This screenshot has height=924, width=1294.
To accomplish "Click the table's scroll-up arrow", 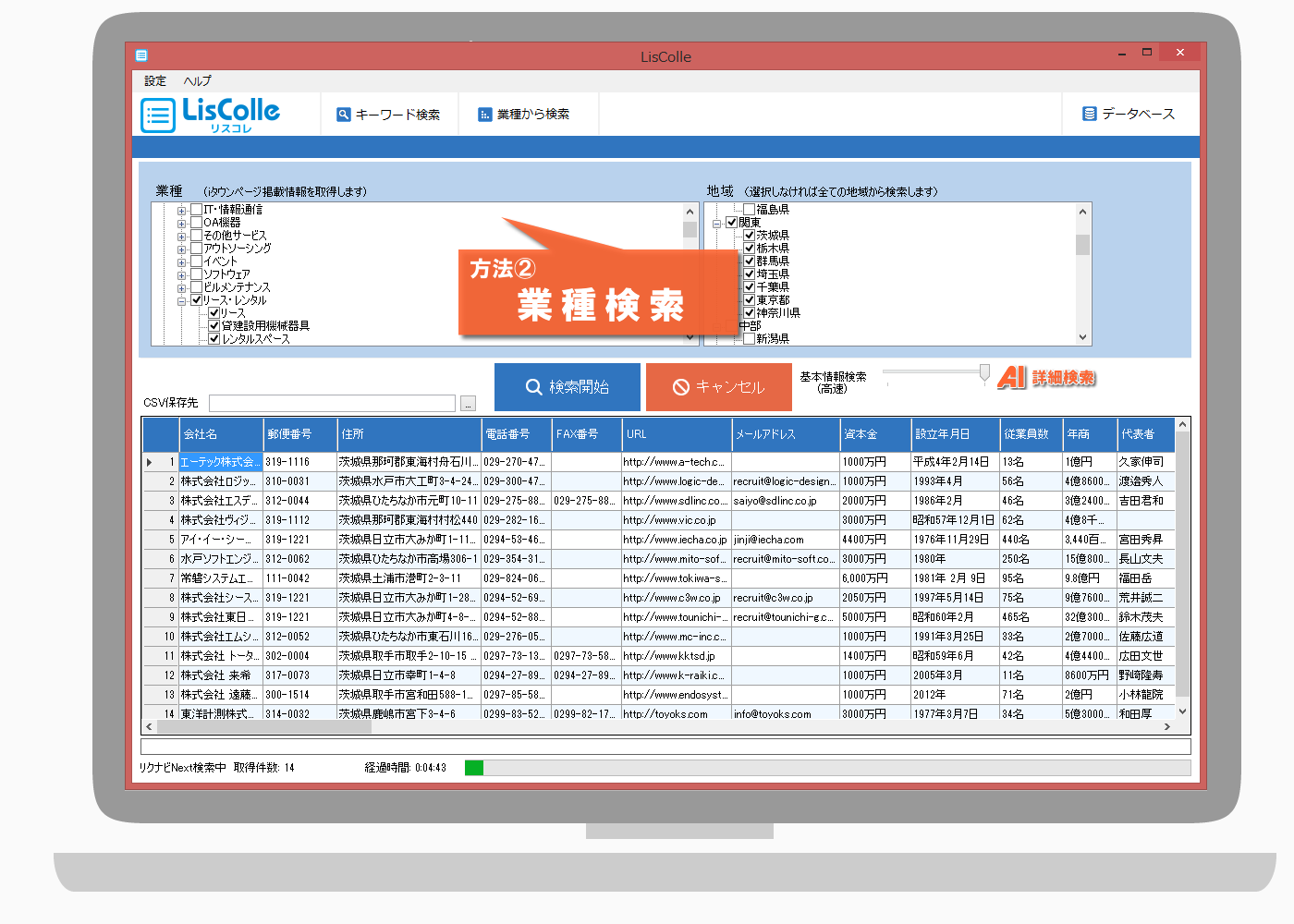I will pos(1182,425).
